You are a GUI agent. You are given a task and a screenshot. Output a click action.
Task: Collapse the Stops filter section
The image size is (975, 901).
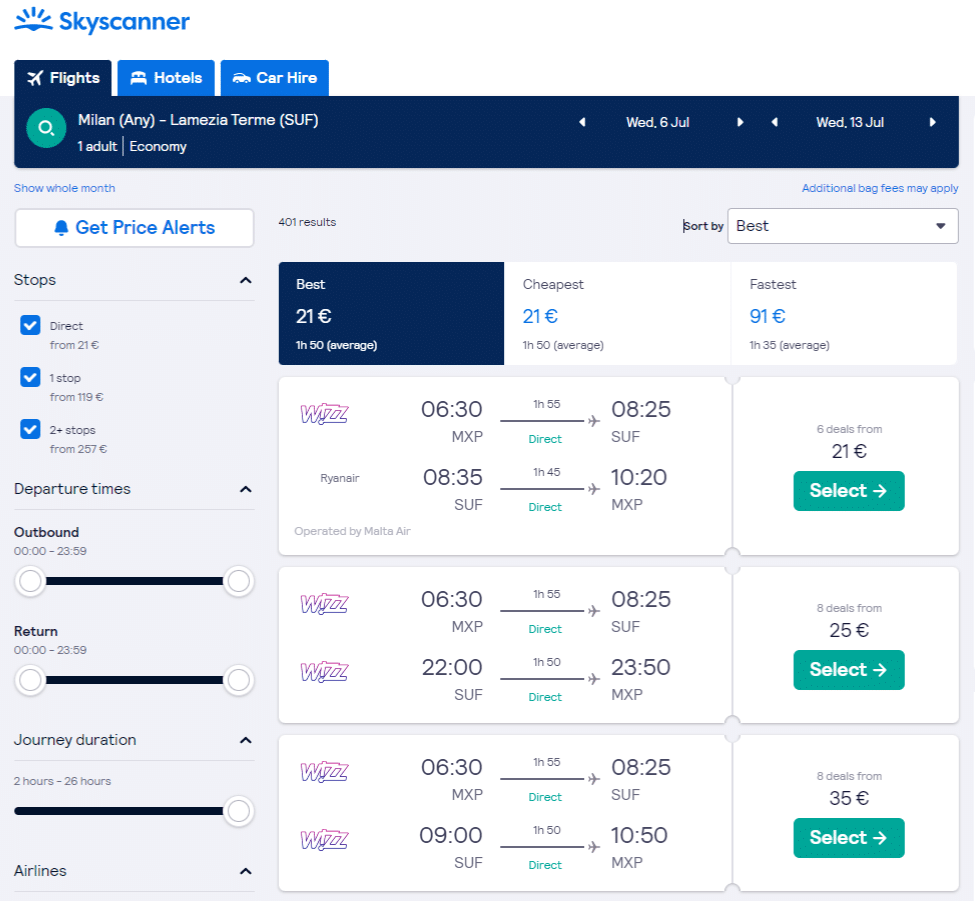pyautogui.click(x=245, y=281)
